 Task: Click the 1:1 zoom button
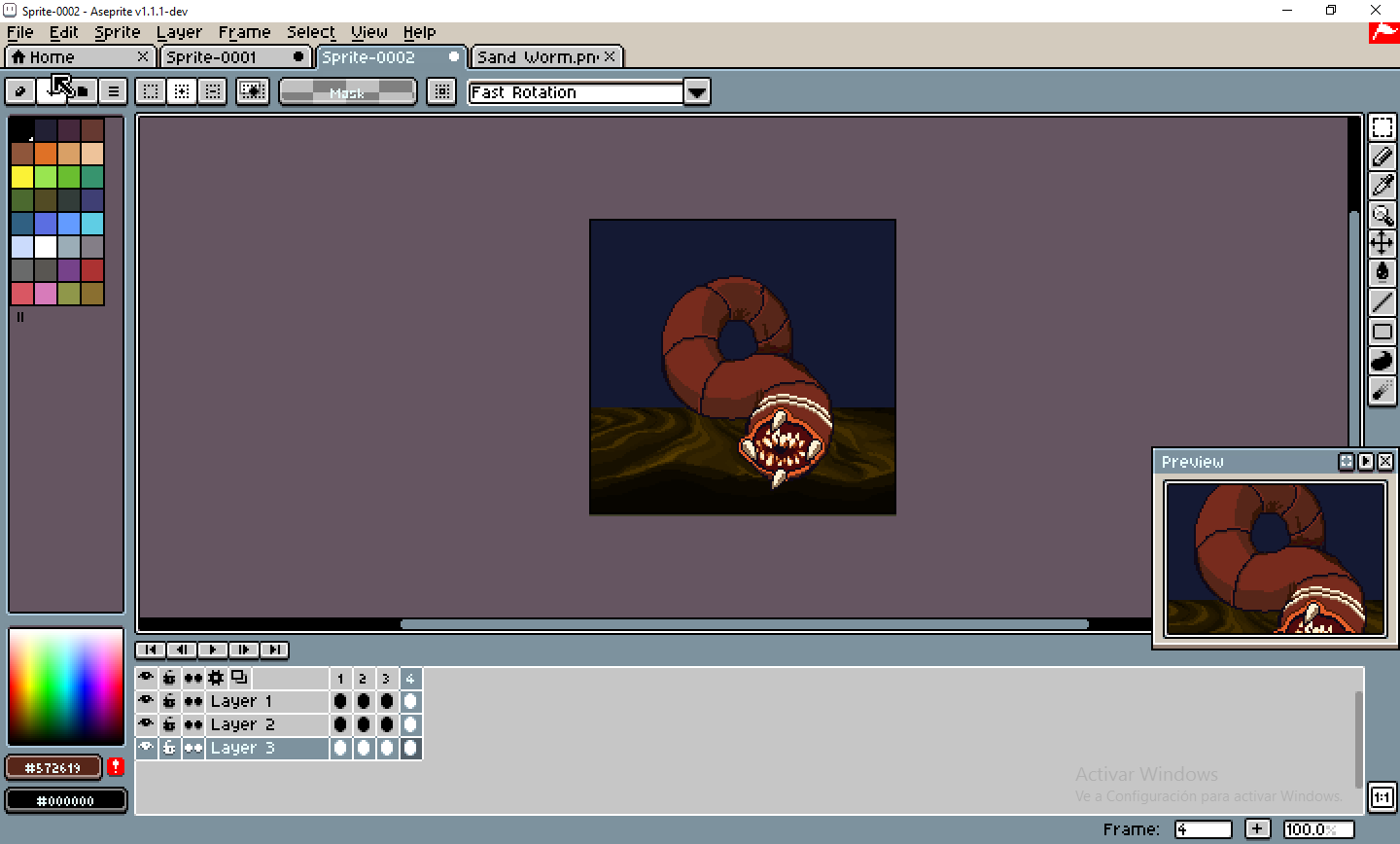click(x=1382, y=797)
